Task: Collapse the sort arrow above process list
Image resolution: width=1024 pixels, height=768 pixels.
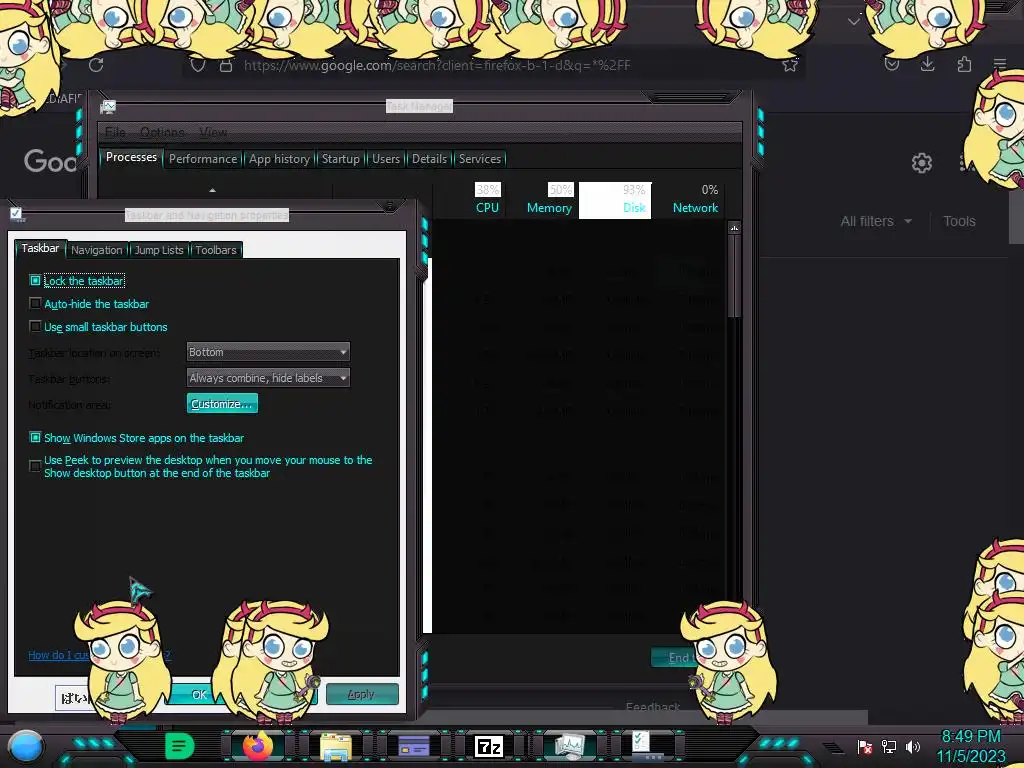Action: (x=212, y=190)
